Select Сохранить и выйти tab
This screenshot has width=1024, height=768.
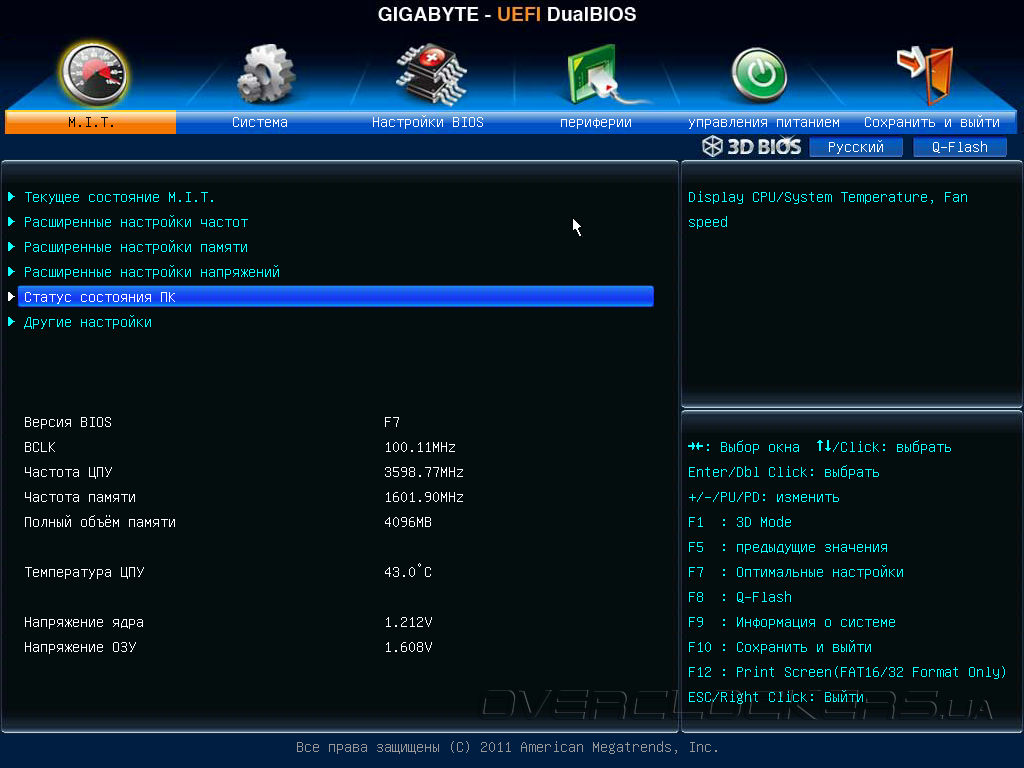click(932, 122)
